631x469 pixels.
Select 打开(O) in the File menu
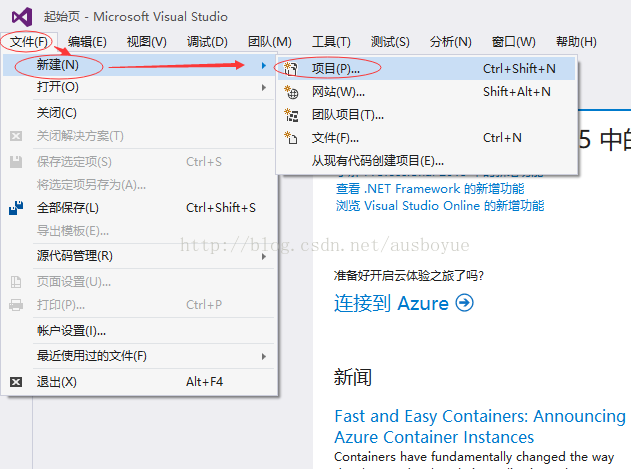139,87
